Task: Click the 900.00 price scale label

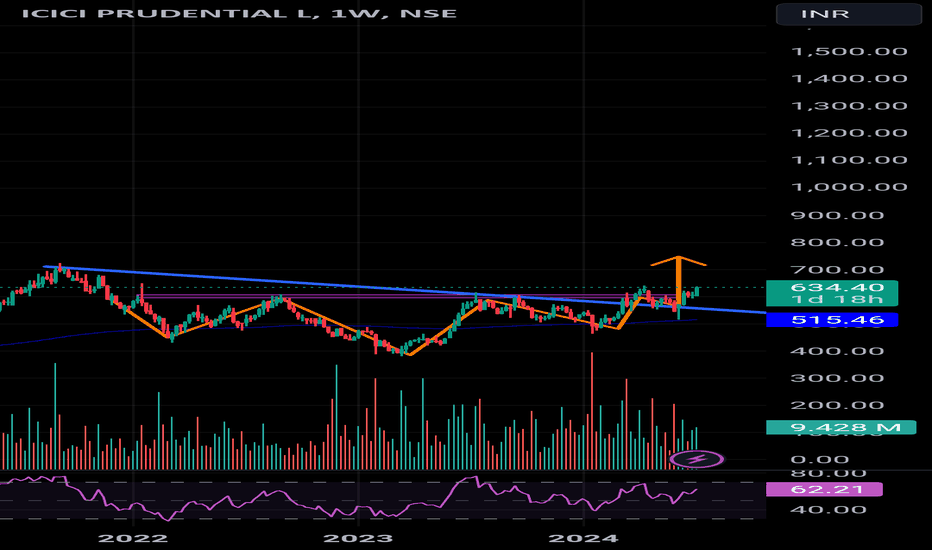Action: click(837, 215)
